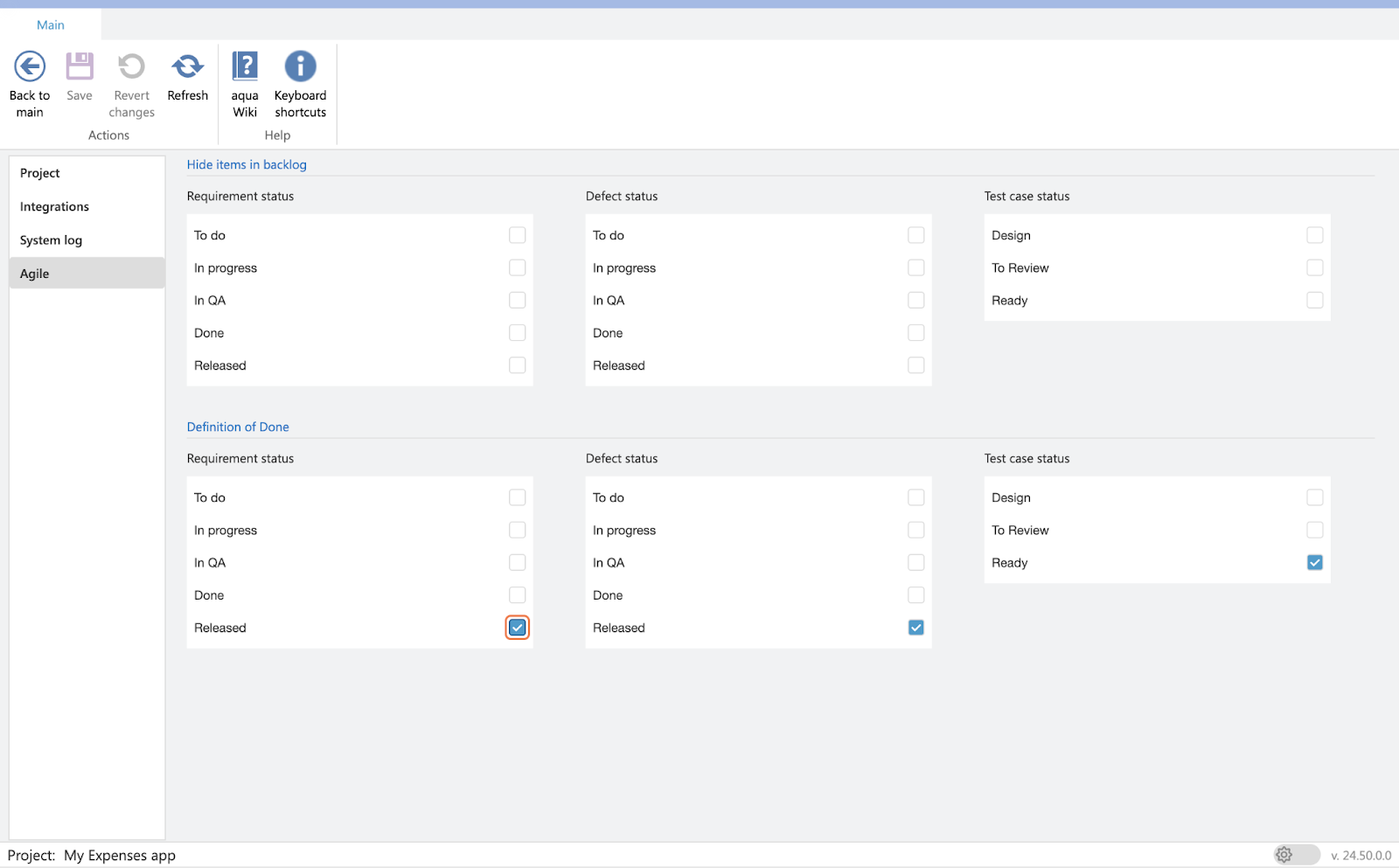Image resolution: width=1399 pixels, height=868 pixels.
Task: Open the aqua Wiki help icon
Action: coord(245,66)
